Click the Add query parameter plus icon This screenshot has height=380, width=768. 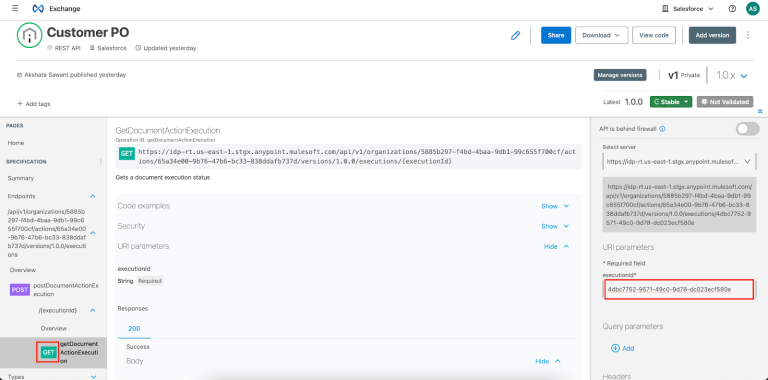click(615, 348)
